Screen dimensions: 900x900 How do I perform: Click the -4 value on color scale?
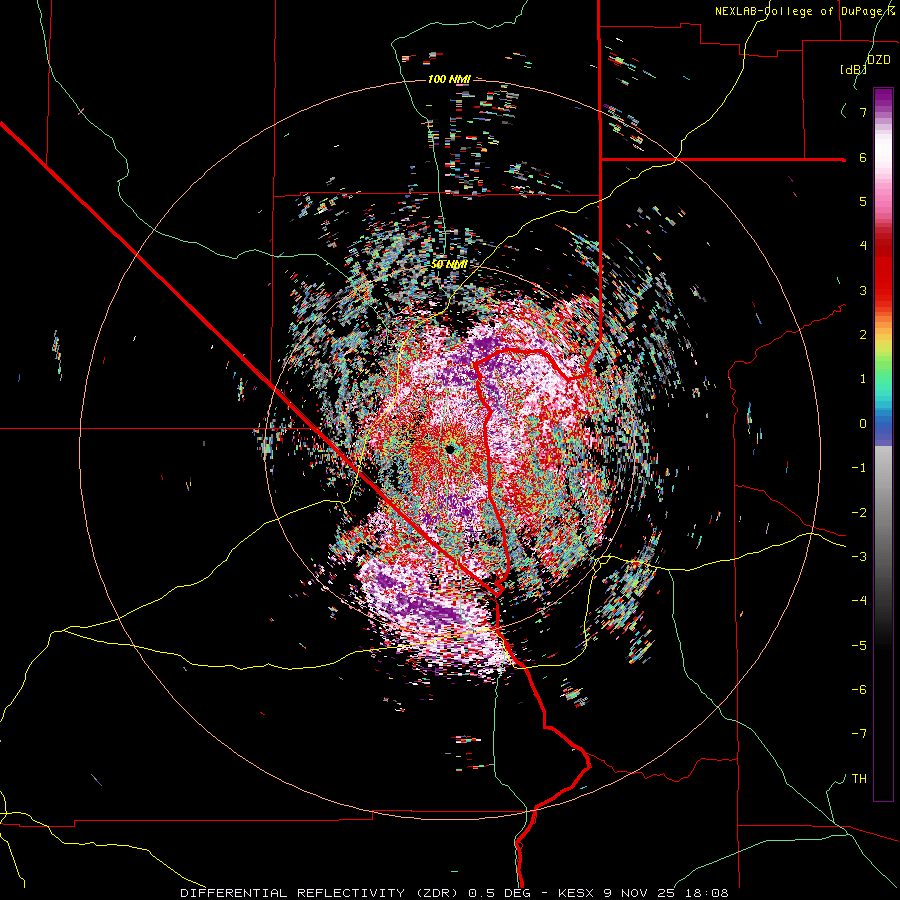pyautogui.click(x=859, y=601)
